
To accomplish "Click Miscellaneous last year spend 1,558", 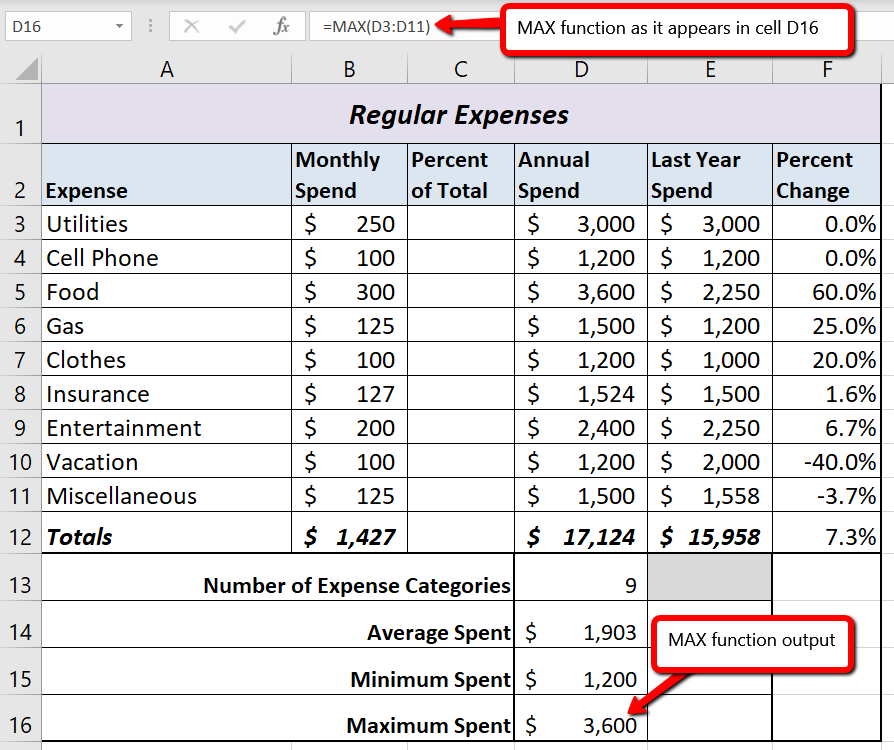I will (710, 495).
